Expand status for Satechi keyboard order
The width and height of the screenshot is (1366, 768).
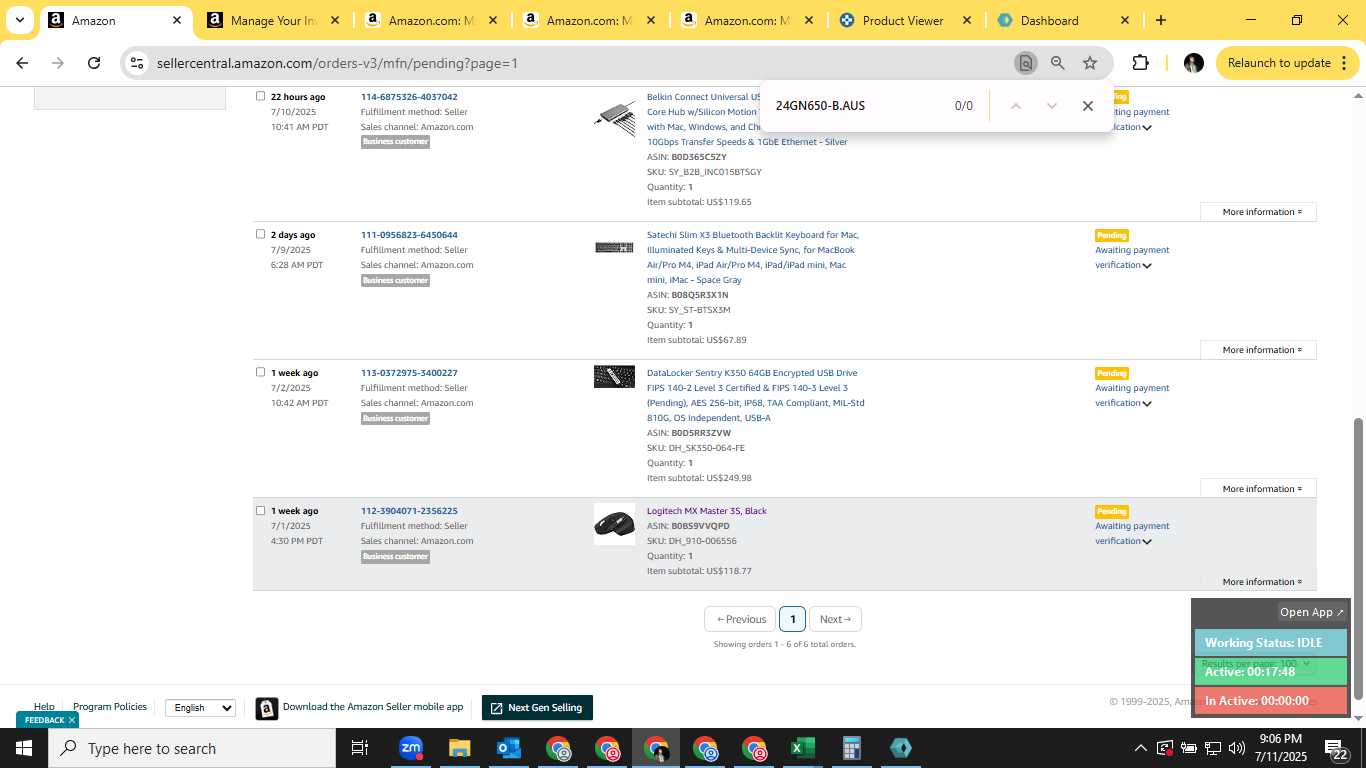1147,266
